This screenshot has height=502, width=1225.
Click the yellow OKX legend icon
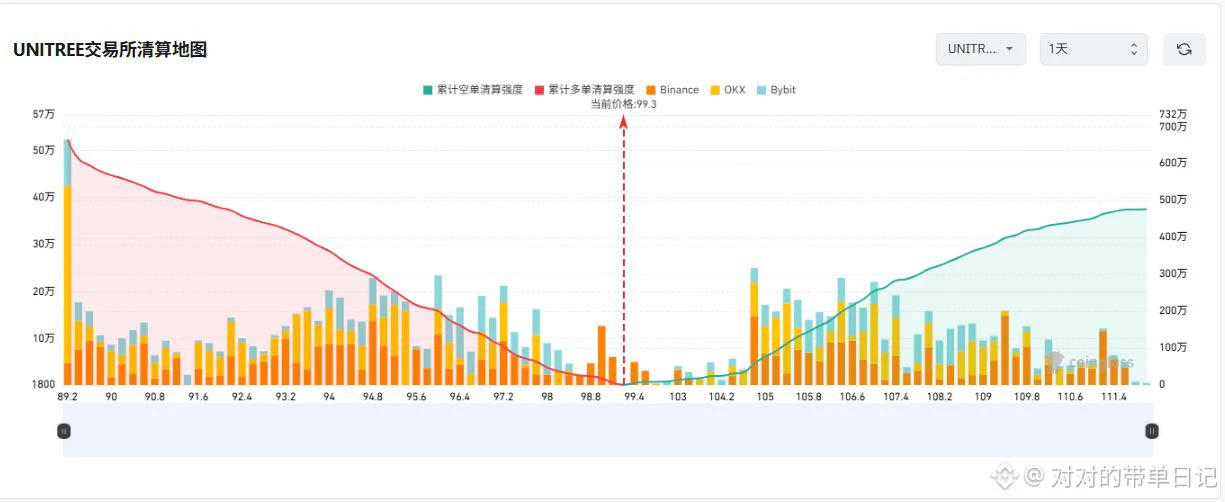[715, 90]
